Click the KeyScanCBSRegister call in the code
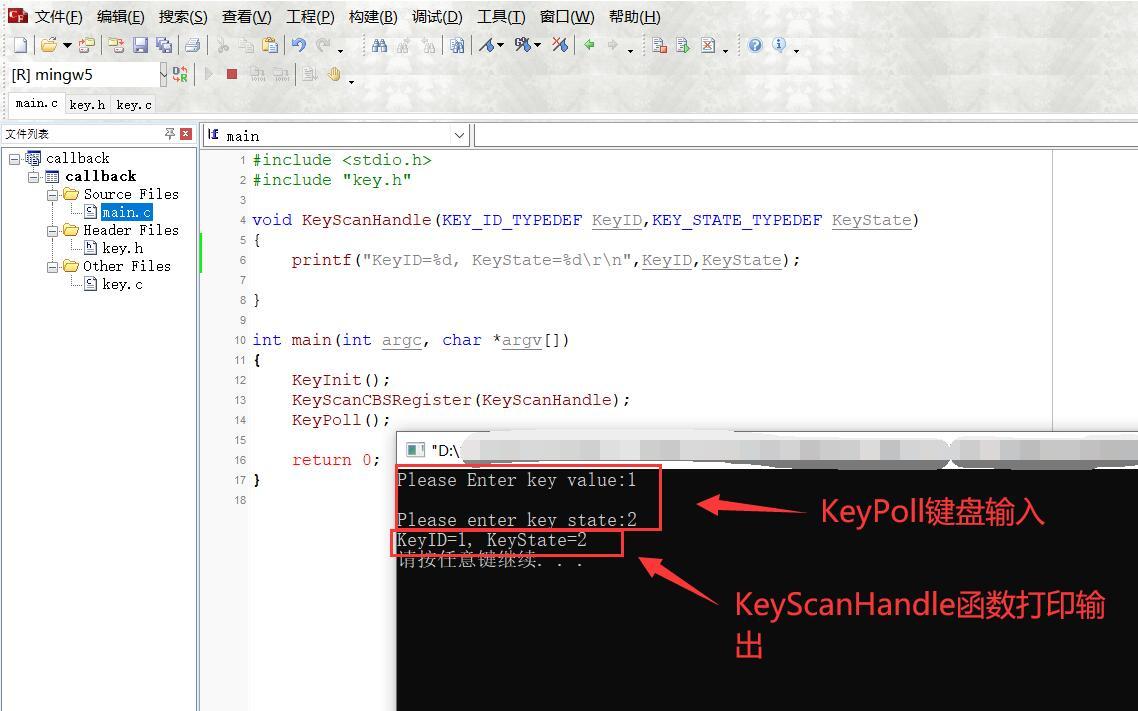 (461, 400)
